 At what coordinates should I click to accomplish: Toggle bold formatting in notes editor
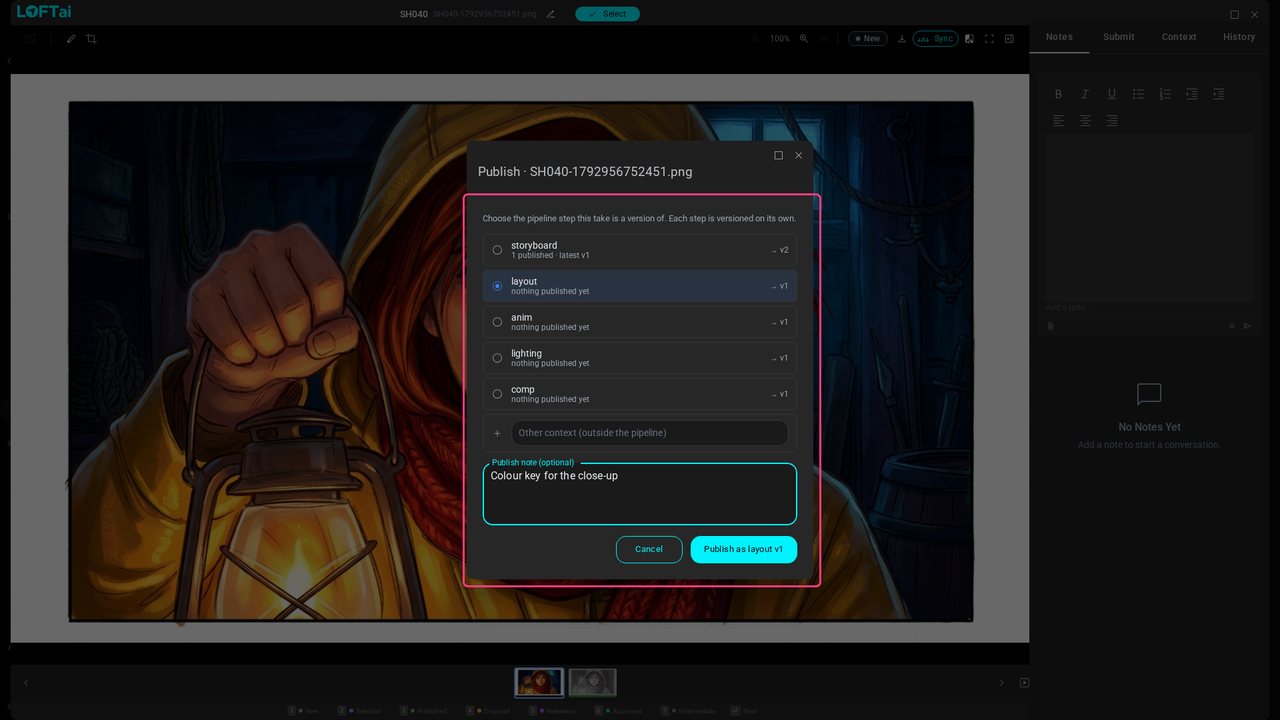[x=1058, y=94]
